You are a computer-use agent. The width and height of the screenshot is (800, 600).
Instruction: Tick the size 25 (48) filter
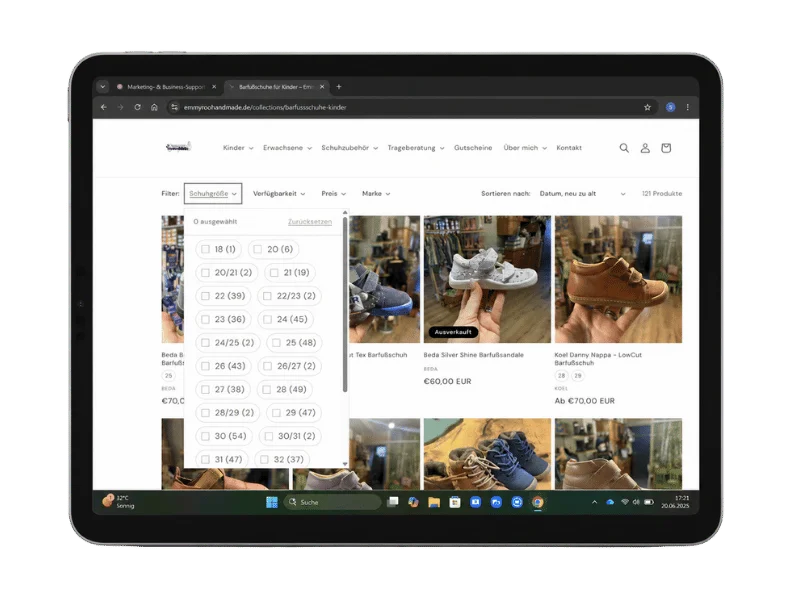276,343
